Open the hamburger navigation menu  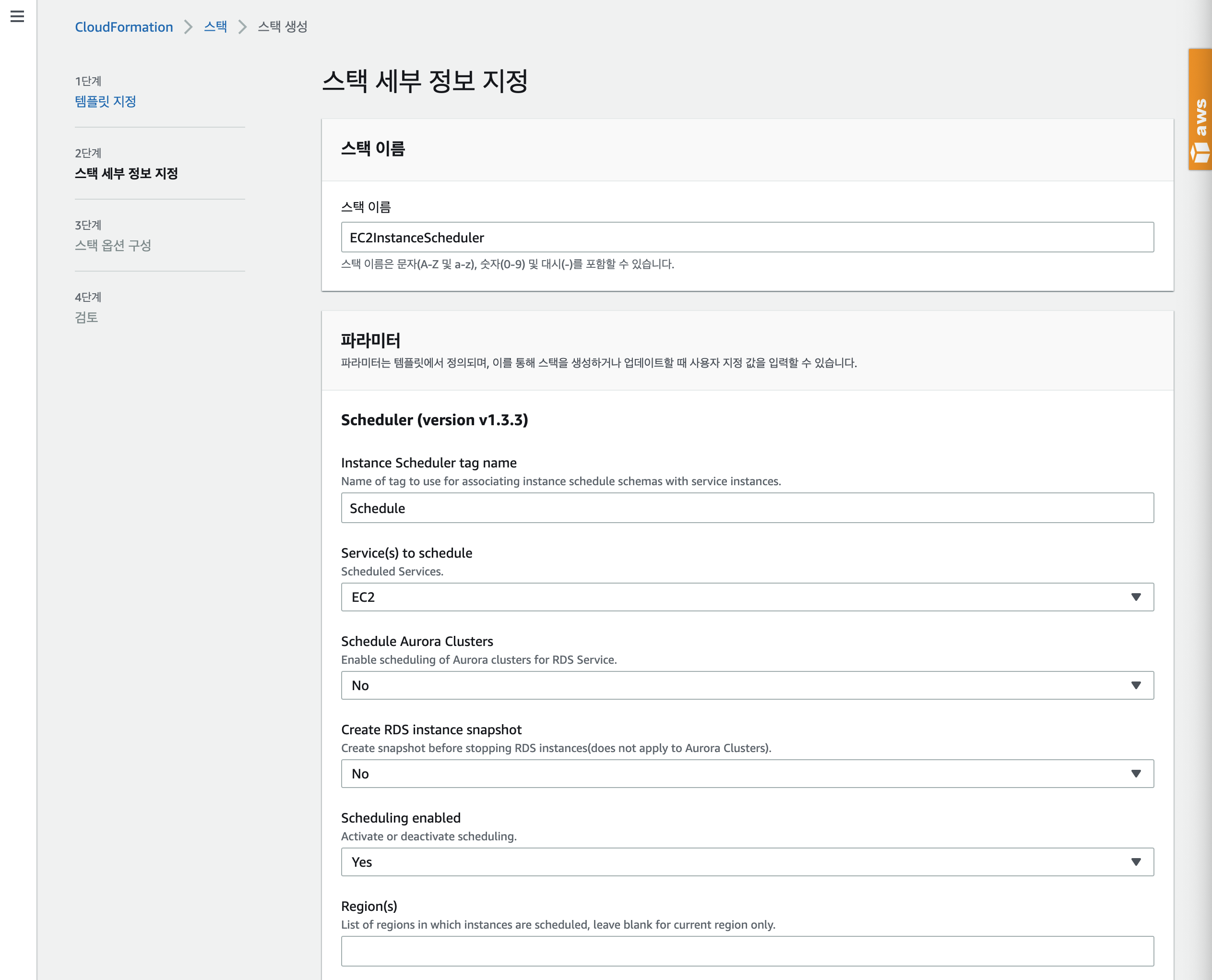17,16
